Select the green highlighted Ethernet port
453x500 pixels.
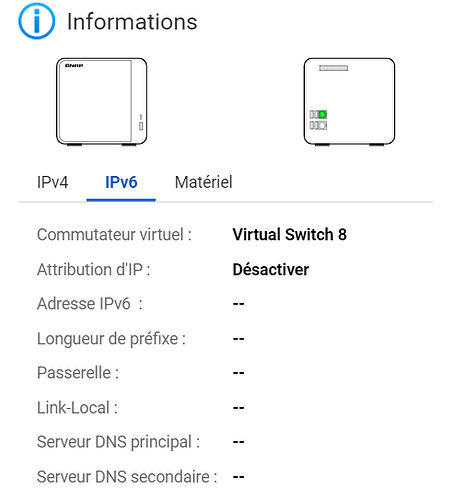click(323, 114)
